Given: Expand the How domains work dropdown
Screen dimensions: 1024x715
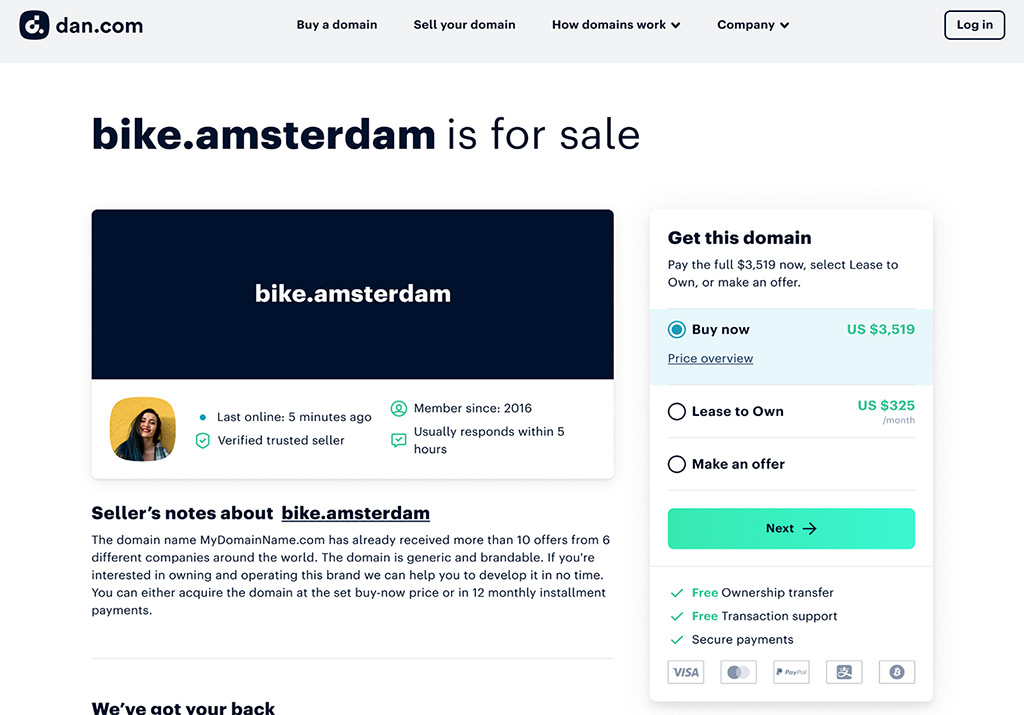Looking at the screenshot, I should pos(616,25).
